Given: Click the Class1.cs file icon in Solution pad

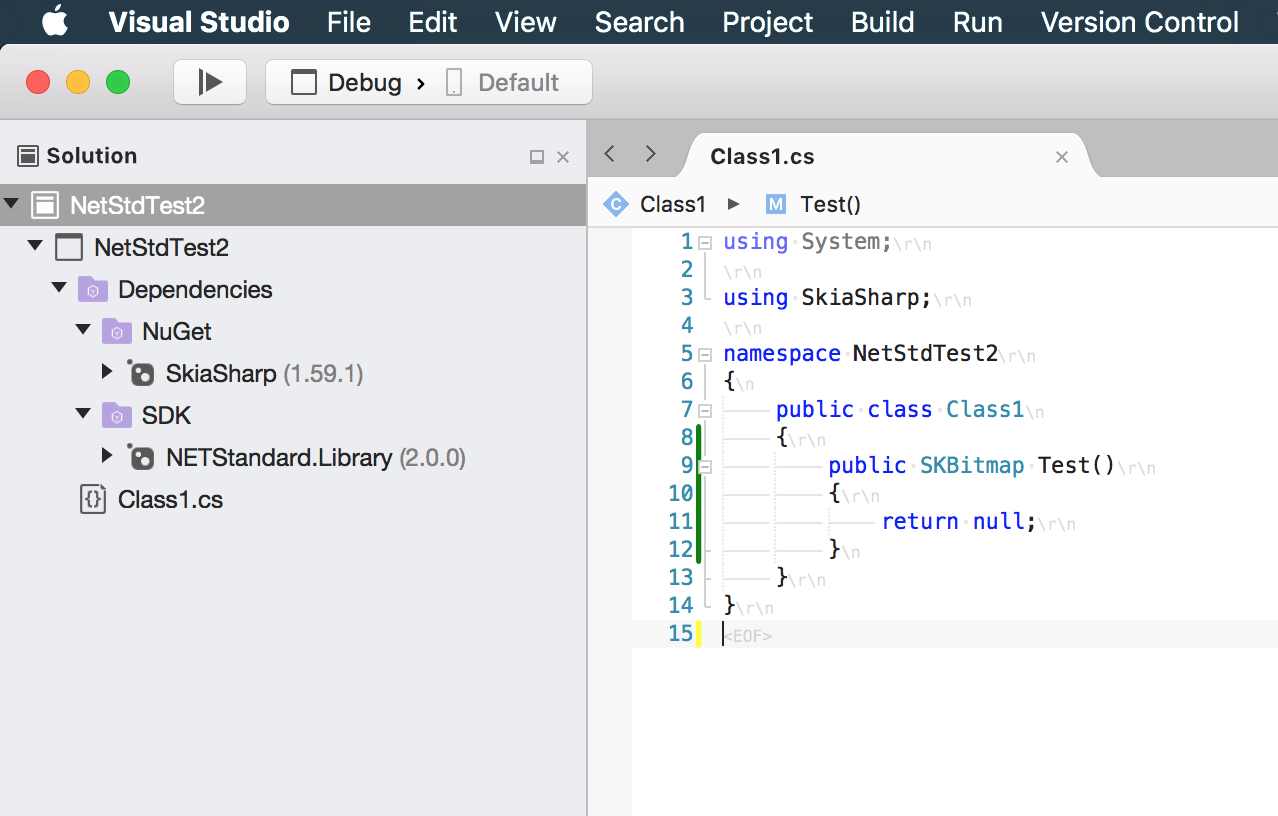Looking at the screenshot, I should click(91, 499).
